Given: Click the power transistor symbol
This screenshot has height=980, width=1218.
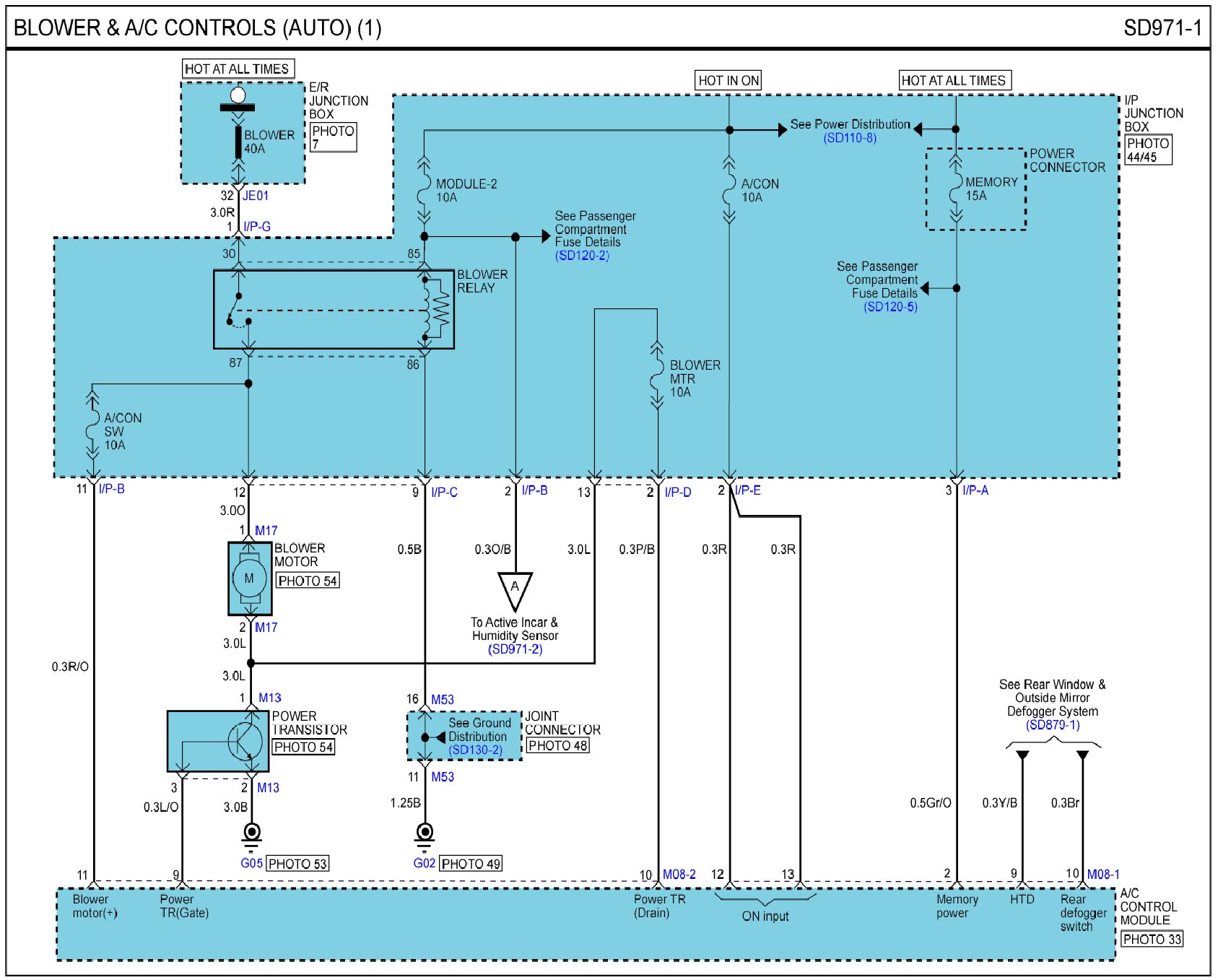Looking at the screenshot, I should (245, 741).
